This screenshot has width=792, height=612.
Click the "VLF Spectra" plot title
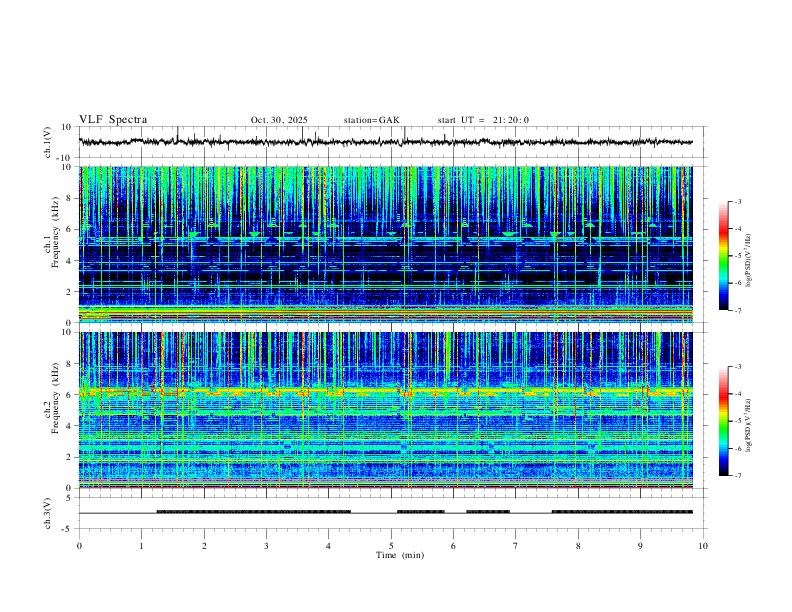pyautogui.click(x=113, y=120)
